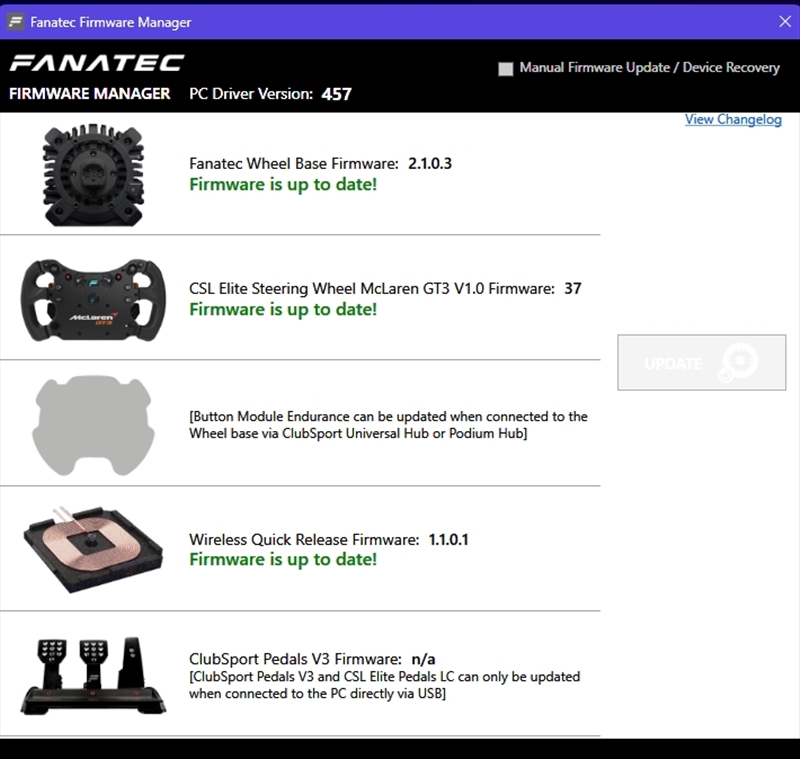Viewport: 800px width, 759px height.
Task: Click the 'ClubSport Pedals V3 Firmware:' label
Action: [295, 660]
